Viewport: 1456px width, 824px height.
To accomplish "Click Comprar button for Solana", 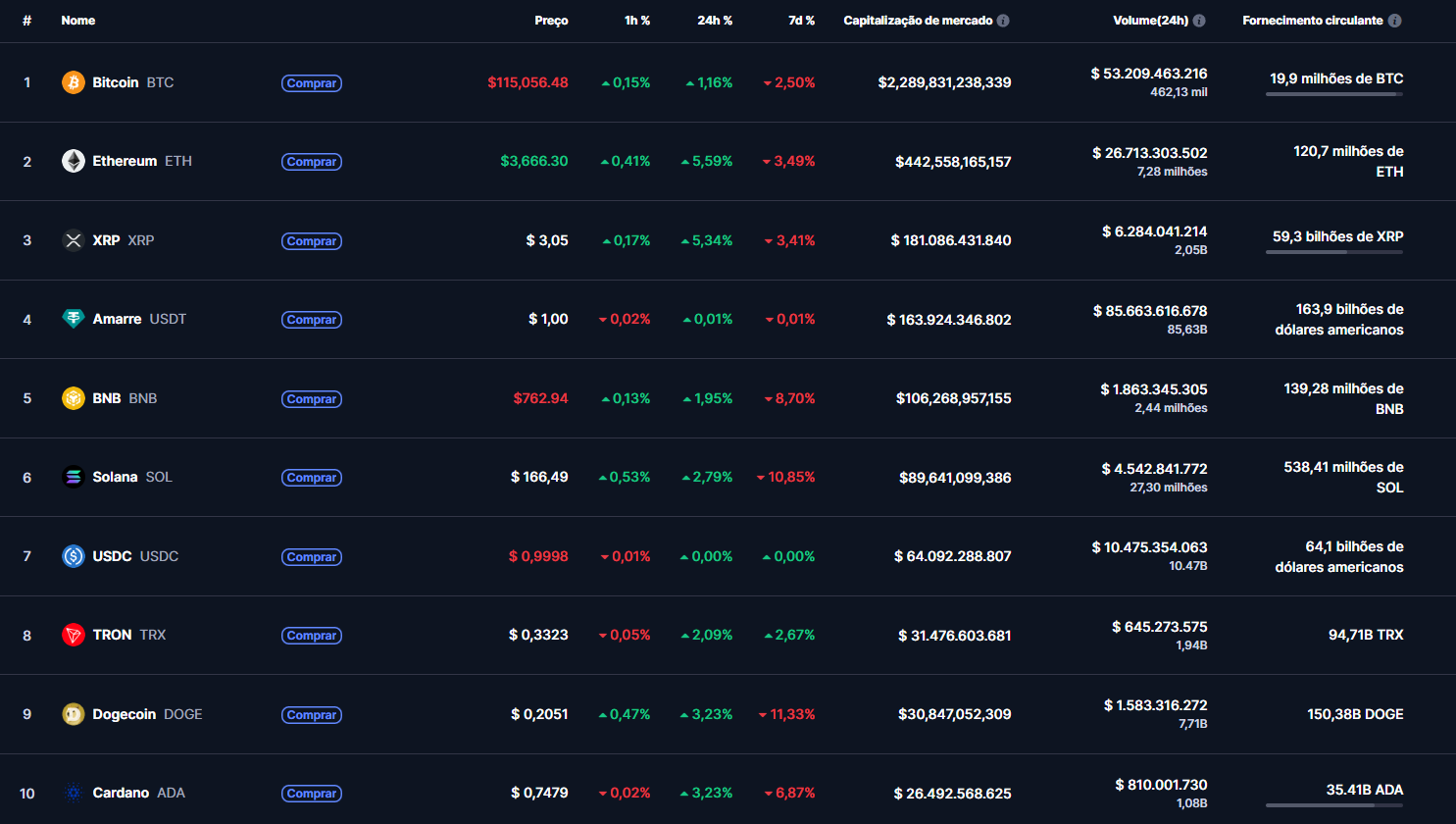I will click(x=312, y=478).
